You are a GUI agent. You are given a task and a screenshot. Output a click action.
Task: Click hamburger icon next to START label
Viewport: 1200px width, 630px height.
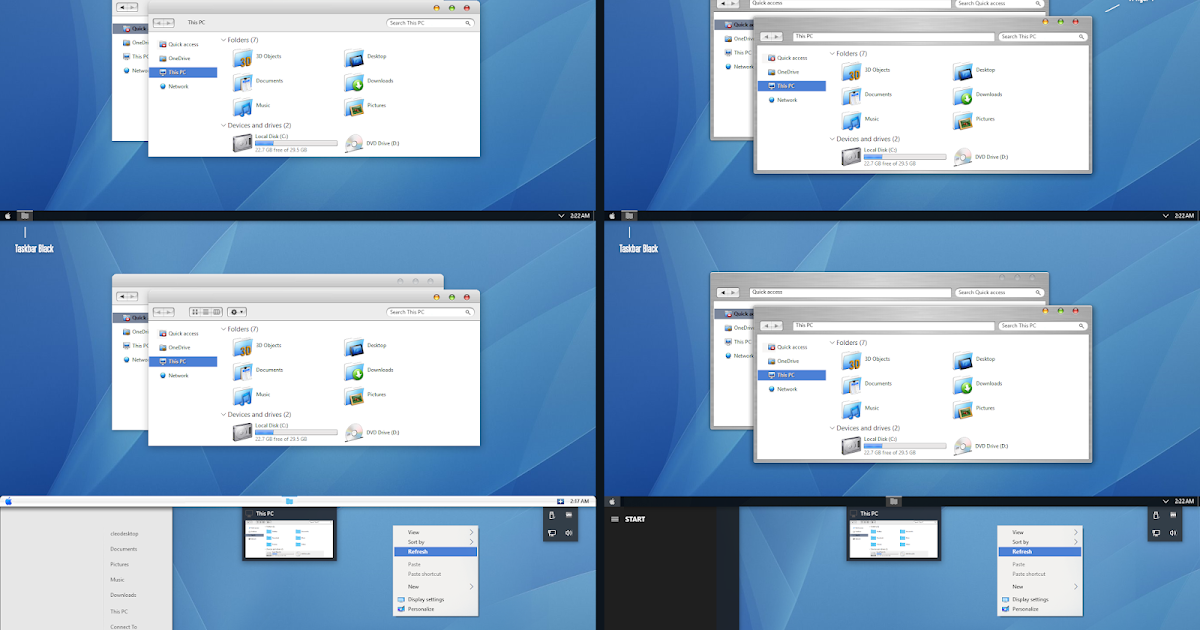pyautogui.click(x=615, y=519)
